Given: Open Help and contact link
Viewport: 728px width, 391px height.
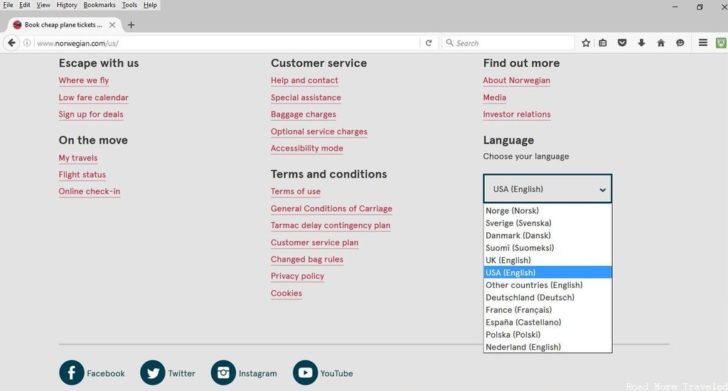Looking at the screenshot, I should (x=304, y=80).
